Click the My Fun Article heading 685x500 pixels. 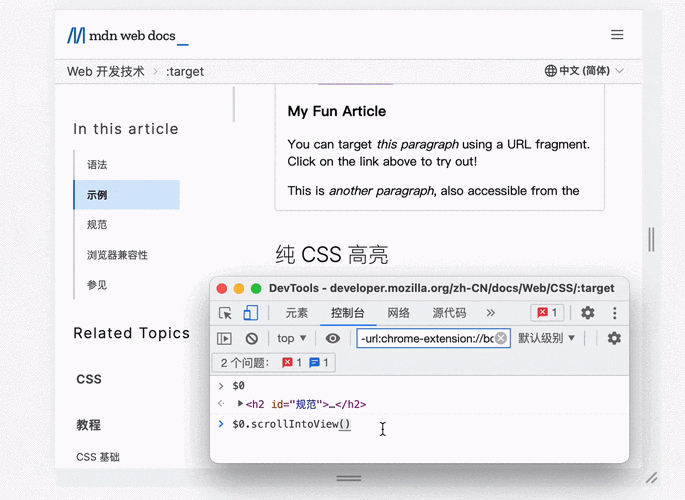point(337,111)
